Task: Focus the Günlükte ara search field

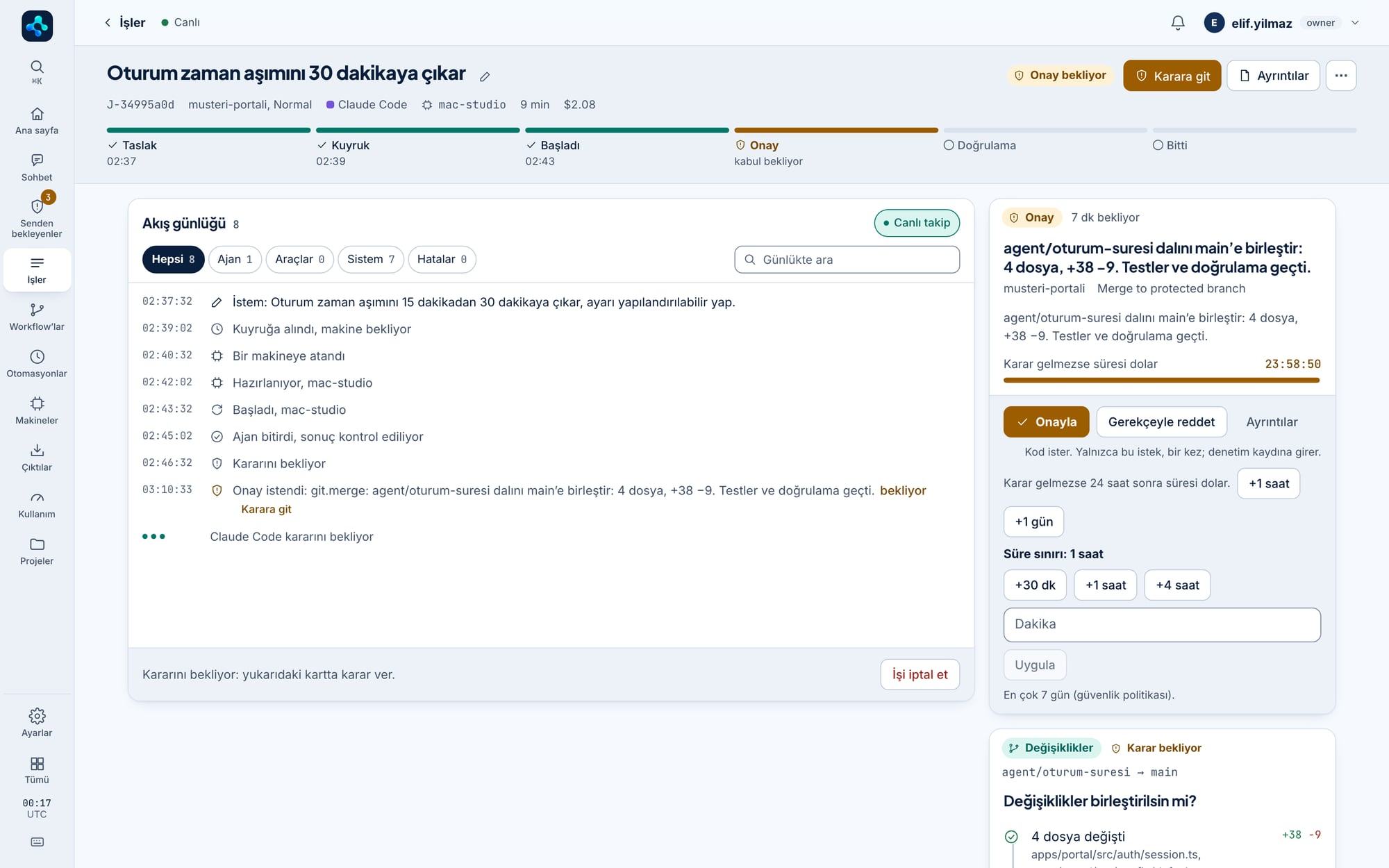Action: (x=847, y=260)
